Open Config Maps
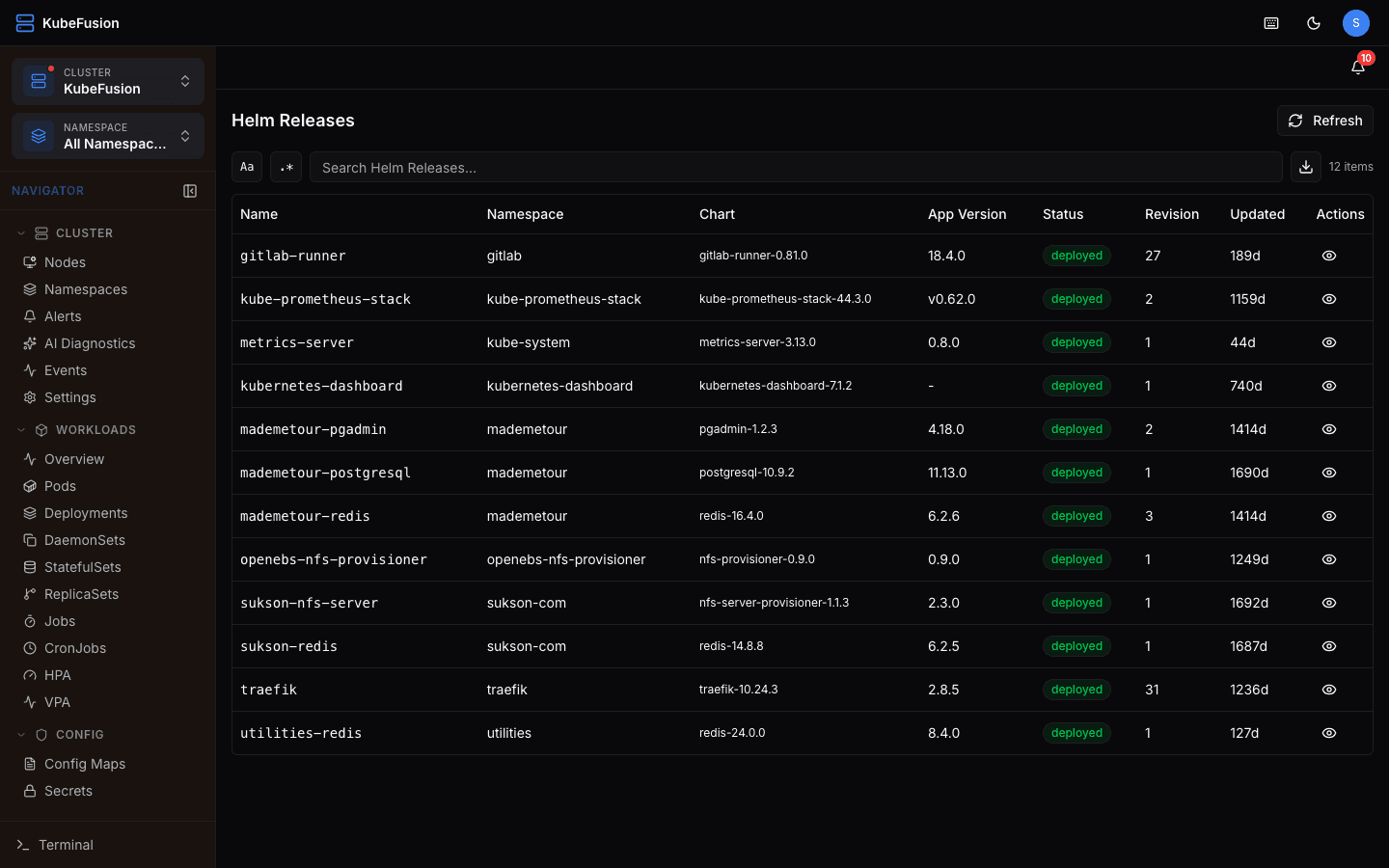 click(x=84, y=763)
